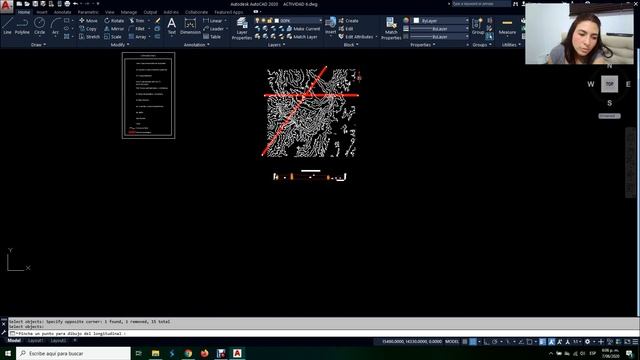Activate the Move command

click(x=88, y=20)
